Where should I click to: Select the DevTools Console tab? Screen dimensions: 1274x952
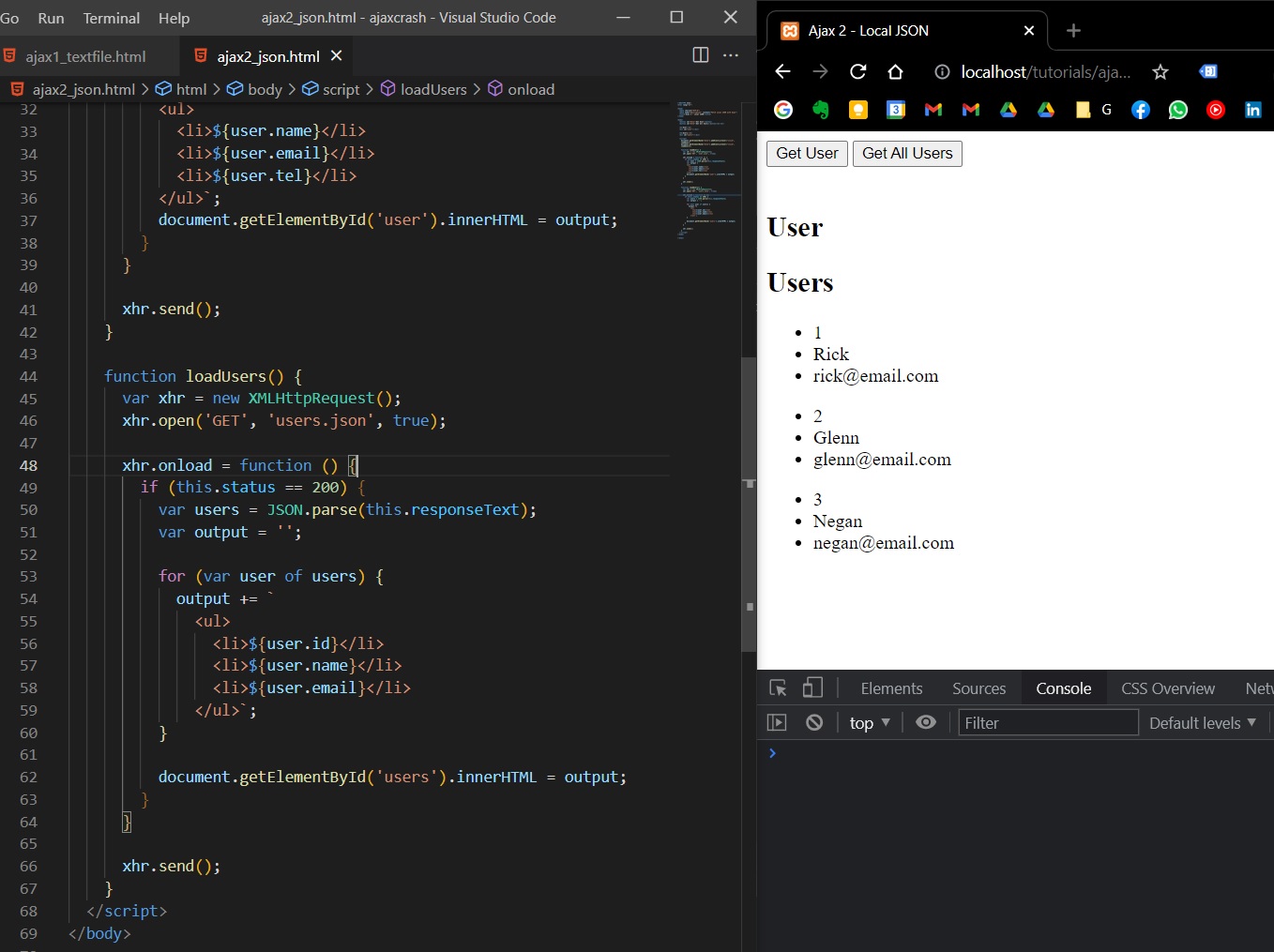pos(1063,688)
